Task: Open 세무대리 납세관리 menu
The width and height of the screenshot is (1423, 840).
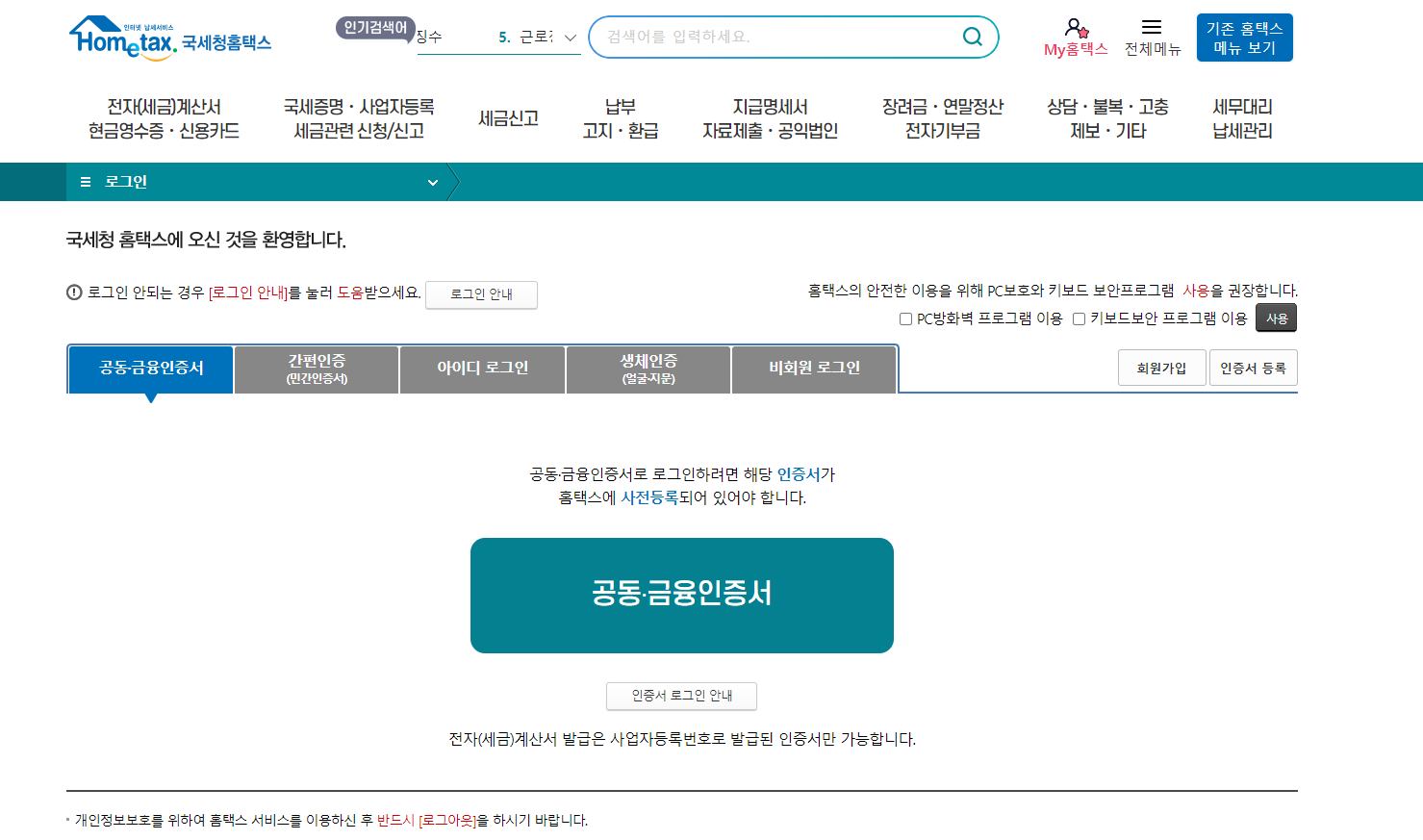Action: pos(1242,118)
